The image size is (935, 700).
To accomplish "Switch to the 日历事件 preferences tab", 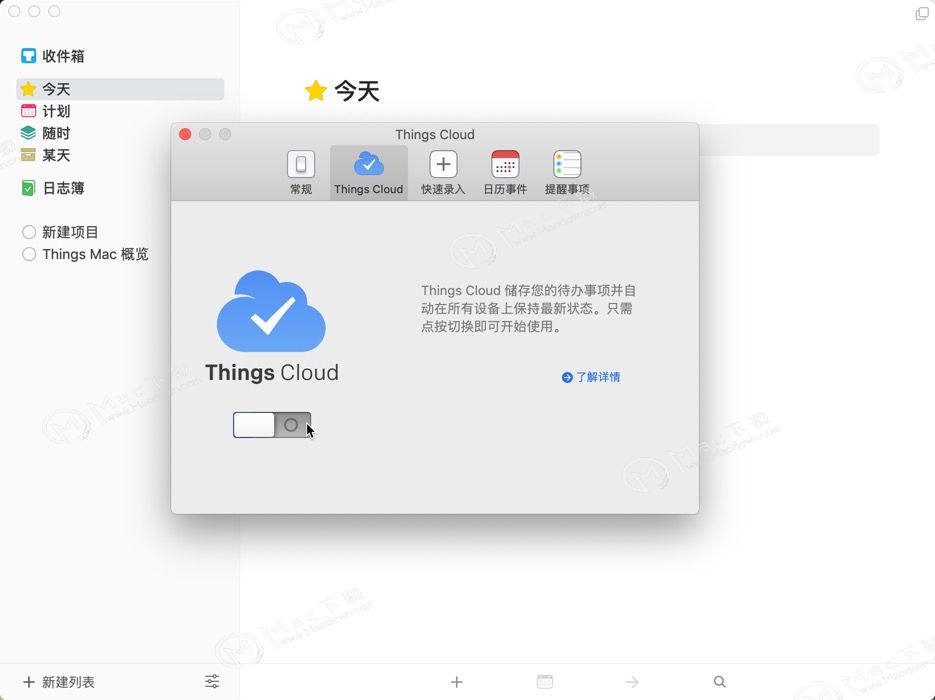I will pos(505,172).
